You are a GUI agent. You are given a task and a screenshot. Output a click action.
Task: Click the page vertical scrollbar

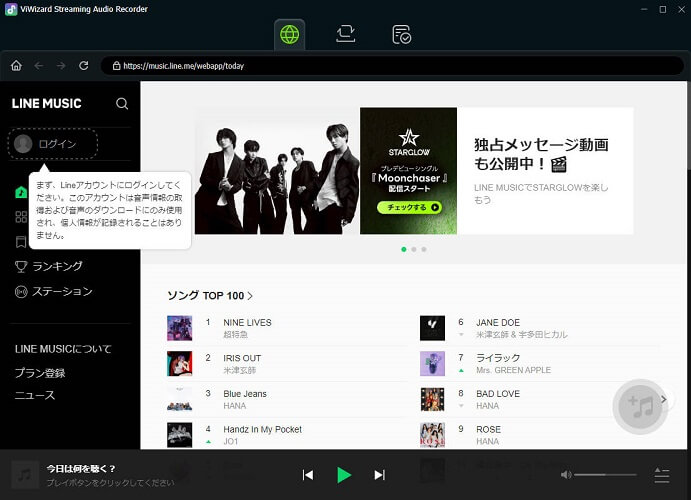coord(689,264)
